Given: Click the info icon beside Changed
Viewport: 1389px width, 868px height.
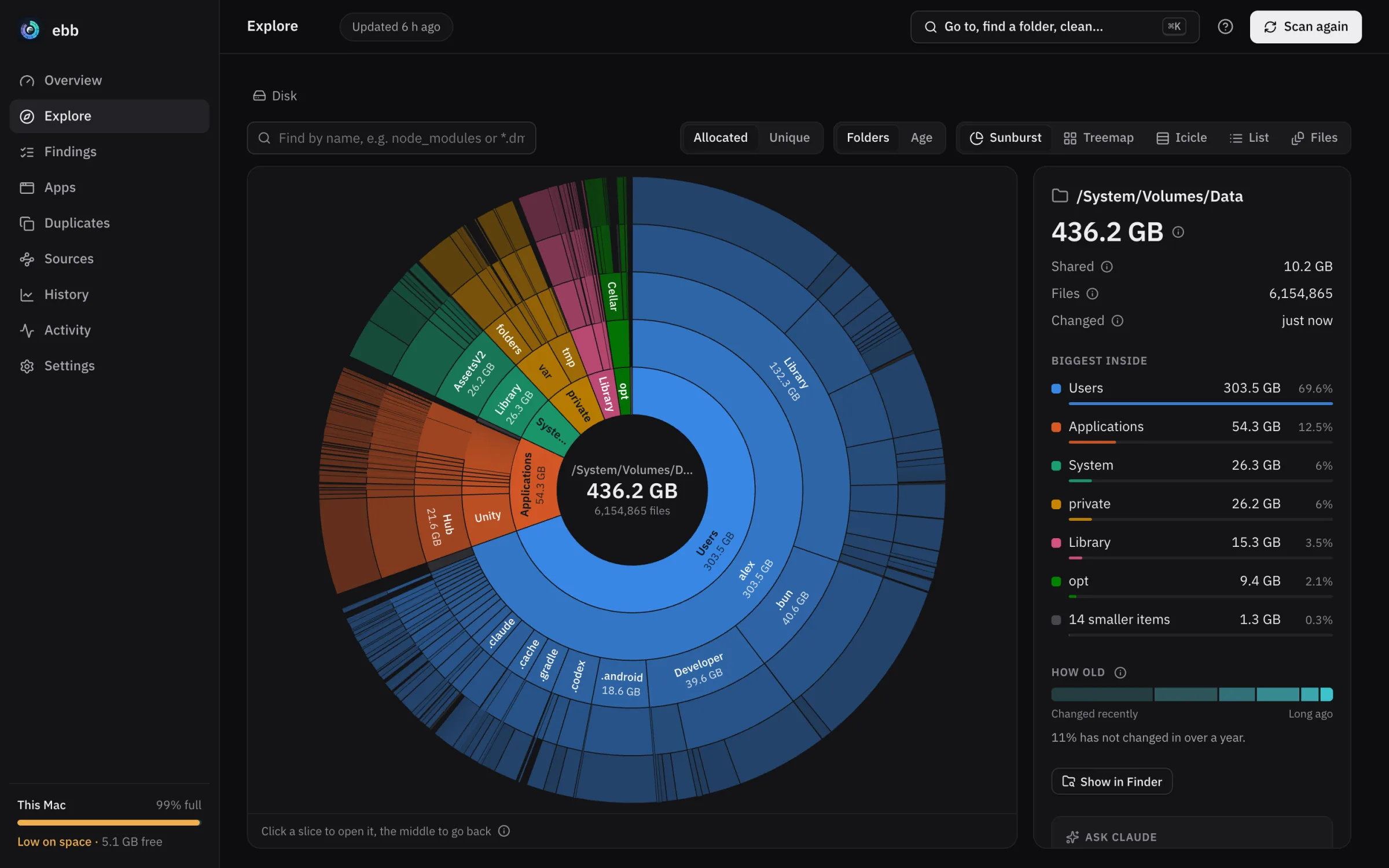Looking at the screenshot, I should (x=1118, y=321).
